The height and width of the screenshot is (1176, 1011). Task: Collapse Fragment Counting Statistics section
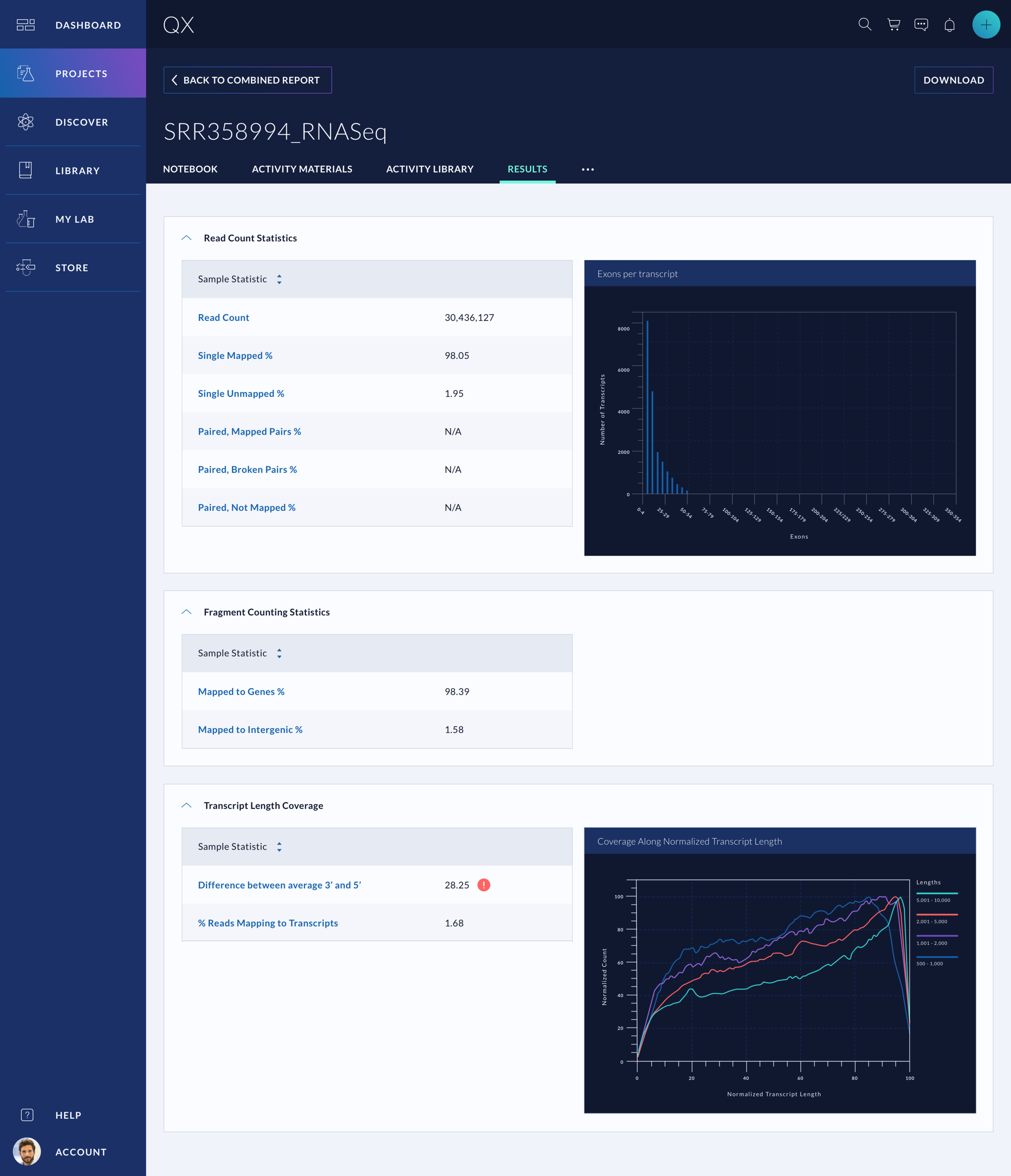(186, 612)
